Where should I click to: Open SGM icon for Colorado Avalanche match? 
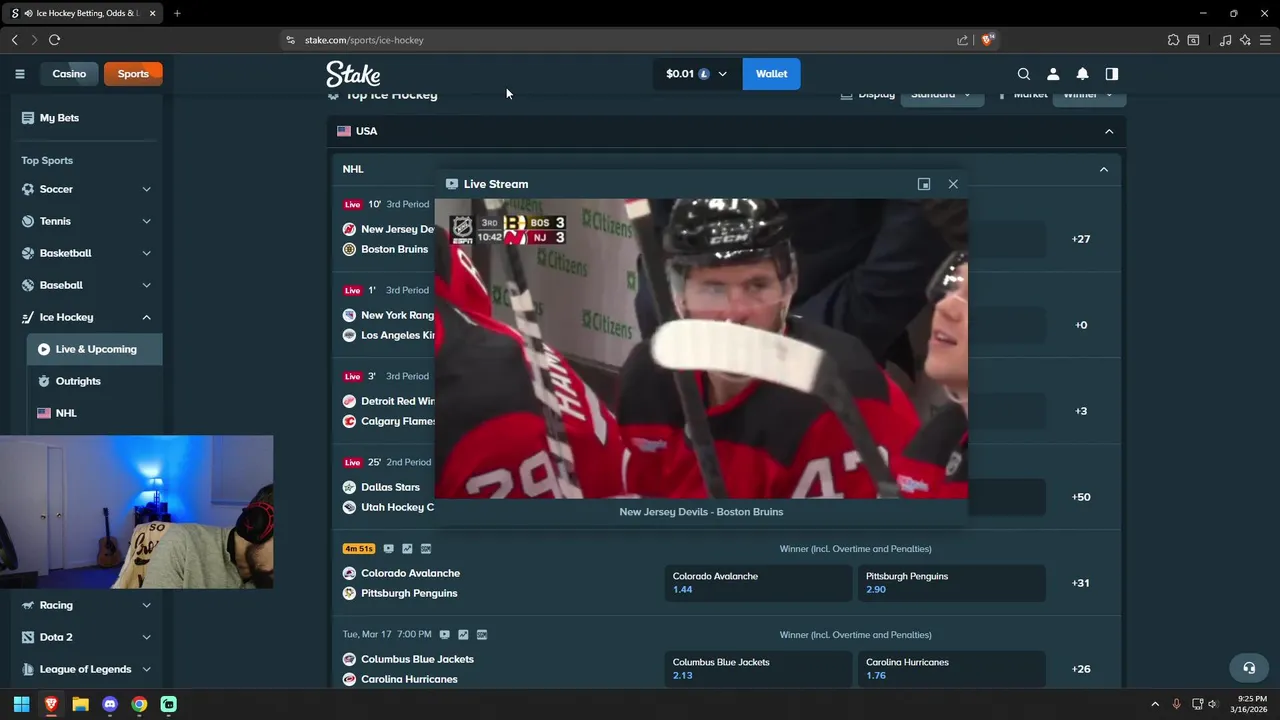(x=426, y=549)
